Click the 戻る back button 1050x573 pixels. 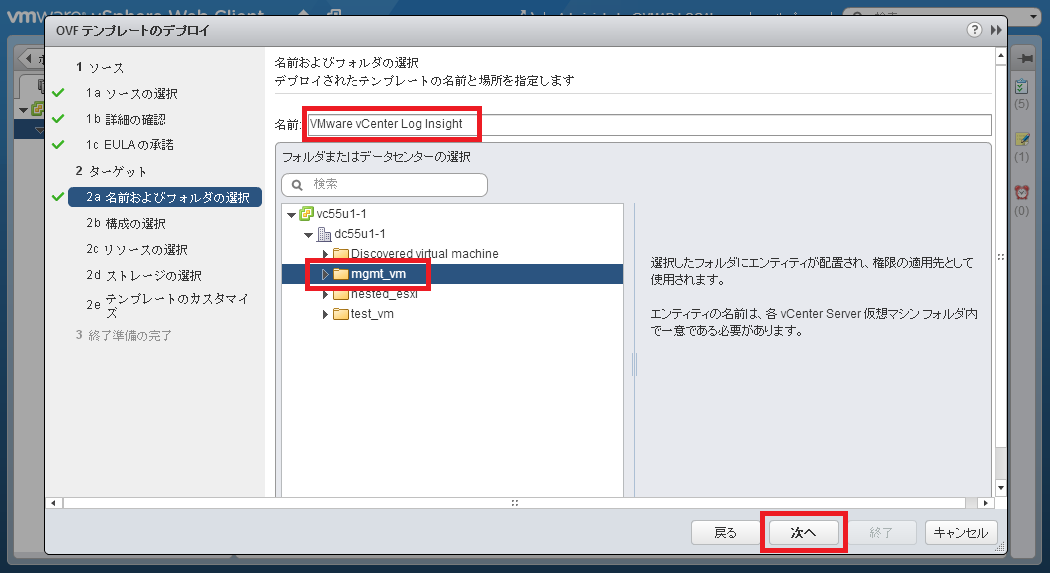(726, 533)
